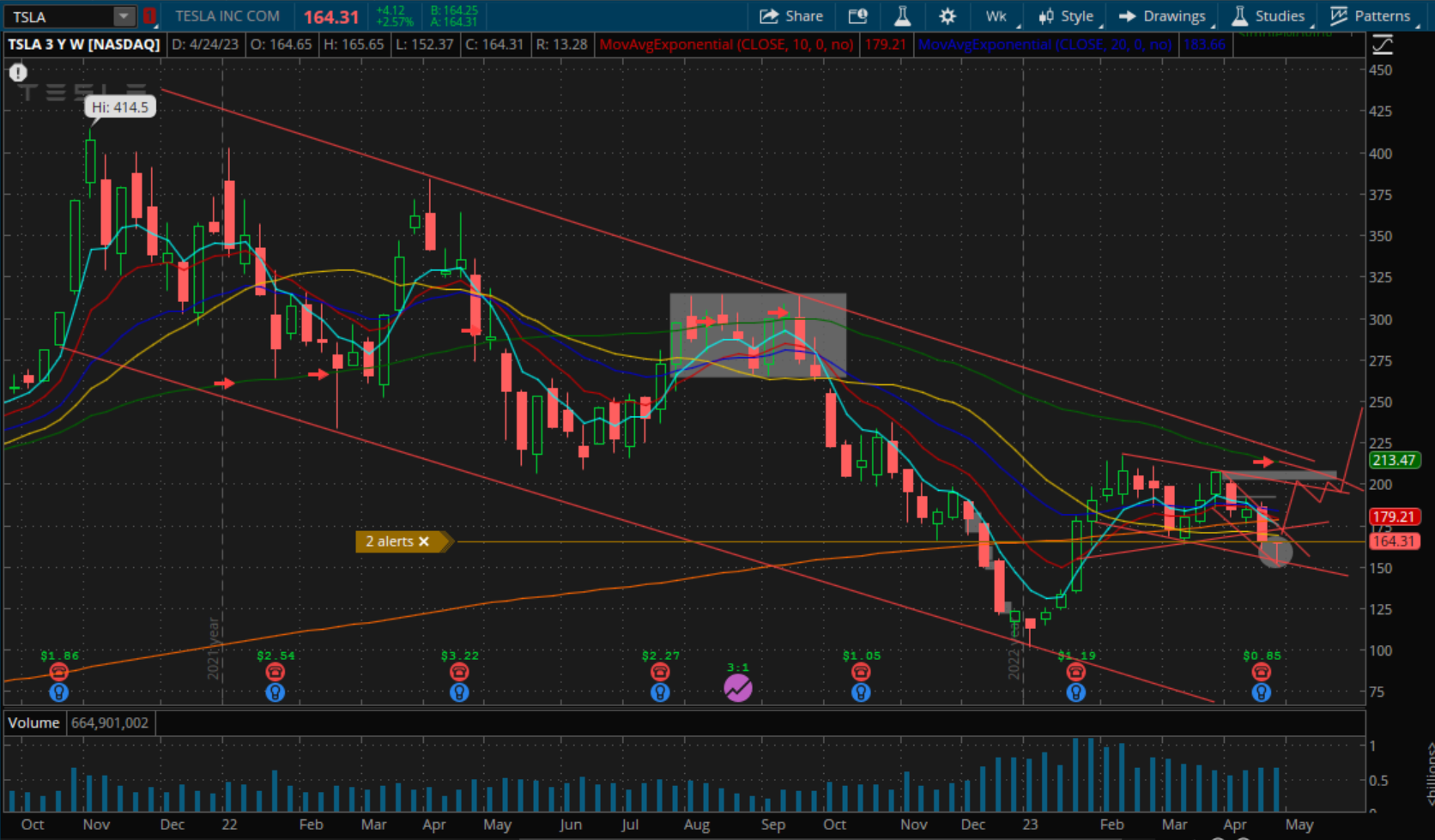This screenshot has height=840, width=1435.
Task: Click the red icon beside the TSLA symbol box
Action: [x=149, y=15]
